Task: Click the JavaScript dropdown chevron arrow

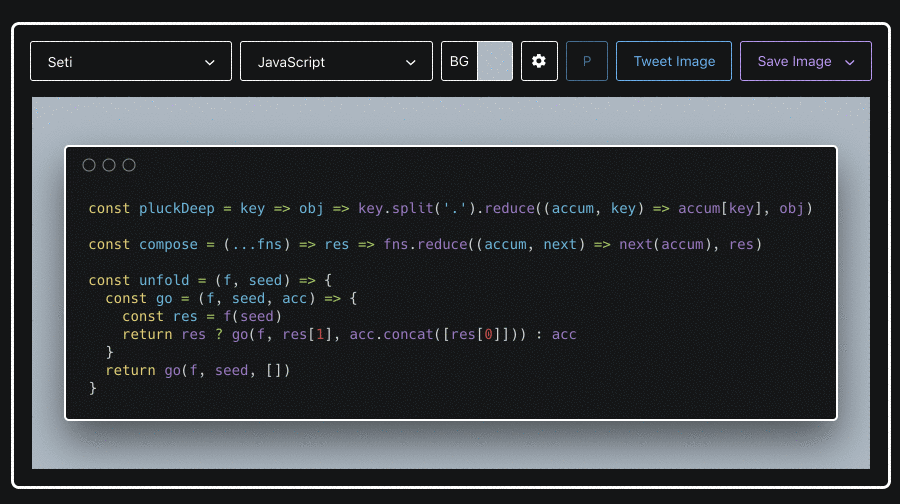Action: (x=410, y=63)
